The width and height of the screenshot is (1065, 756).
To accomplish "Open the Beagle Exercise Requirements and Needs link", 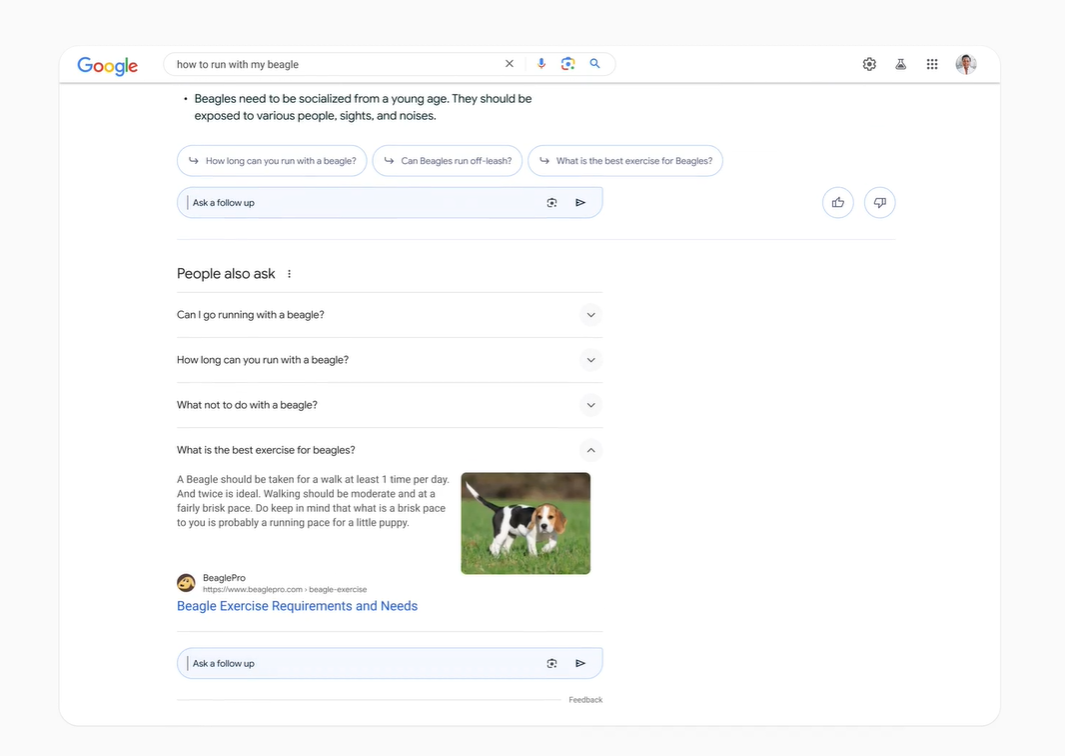I will 297,605.
